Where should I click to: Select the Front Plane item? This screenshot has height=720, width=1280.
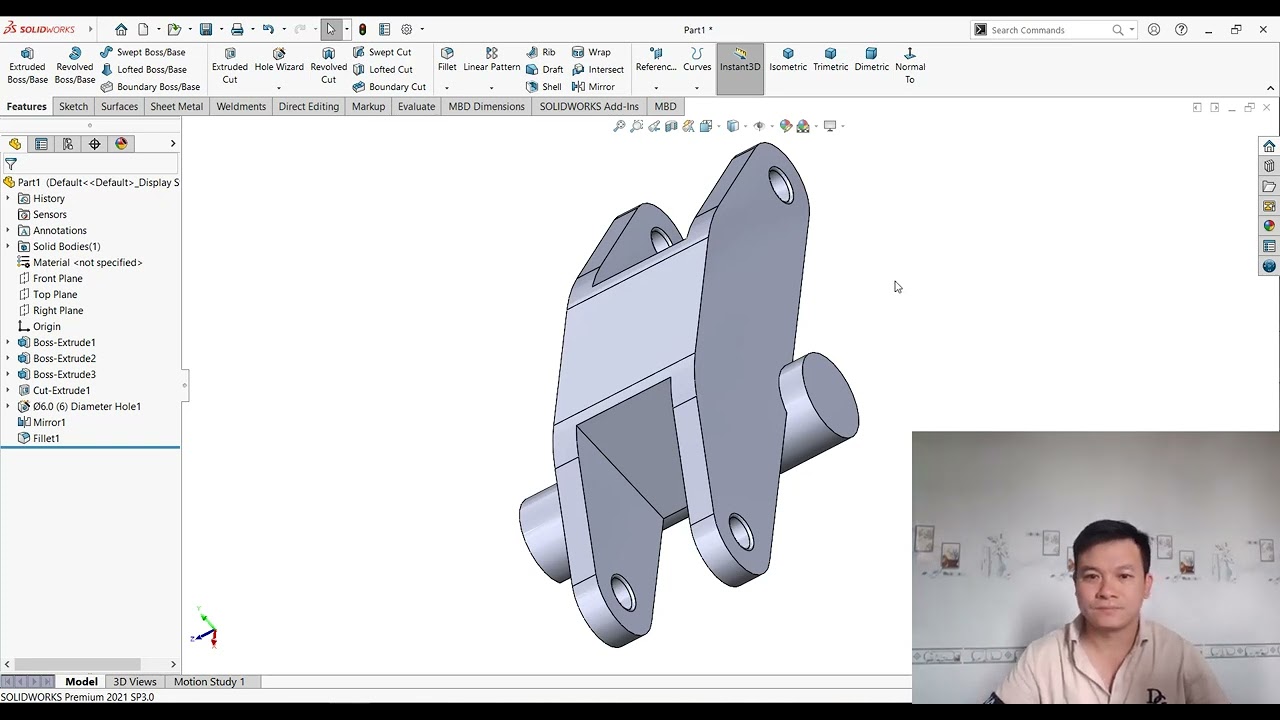pos(50,278)
